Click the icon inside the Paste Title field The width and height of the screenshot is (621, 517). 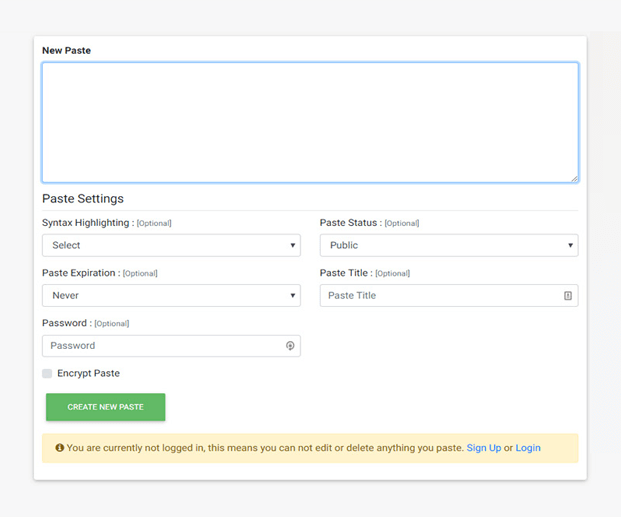567,296
